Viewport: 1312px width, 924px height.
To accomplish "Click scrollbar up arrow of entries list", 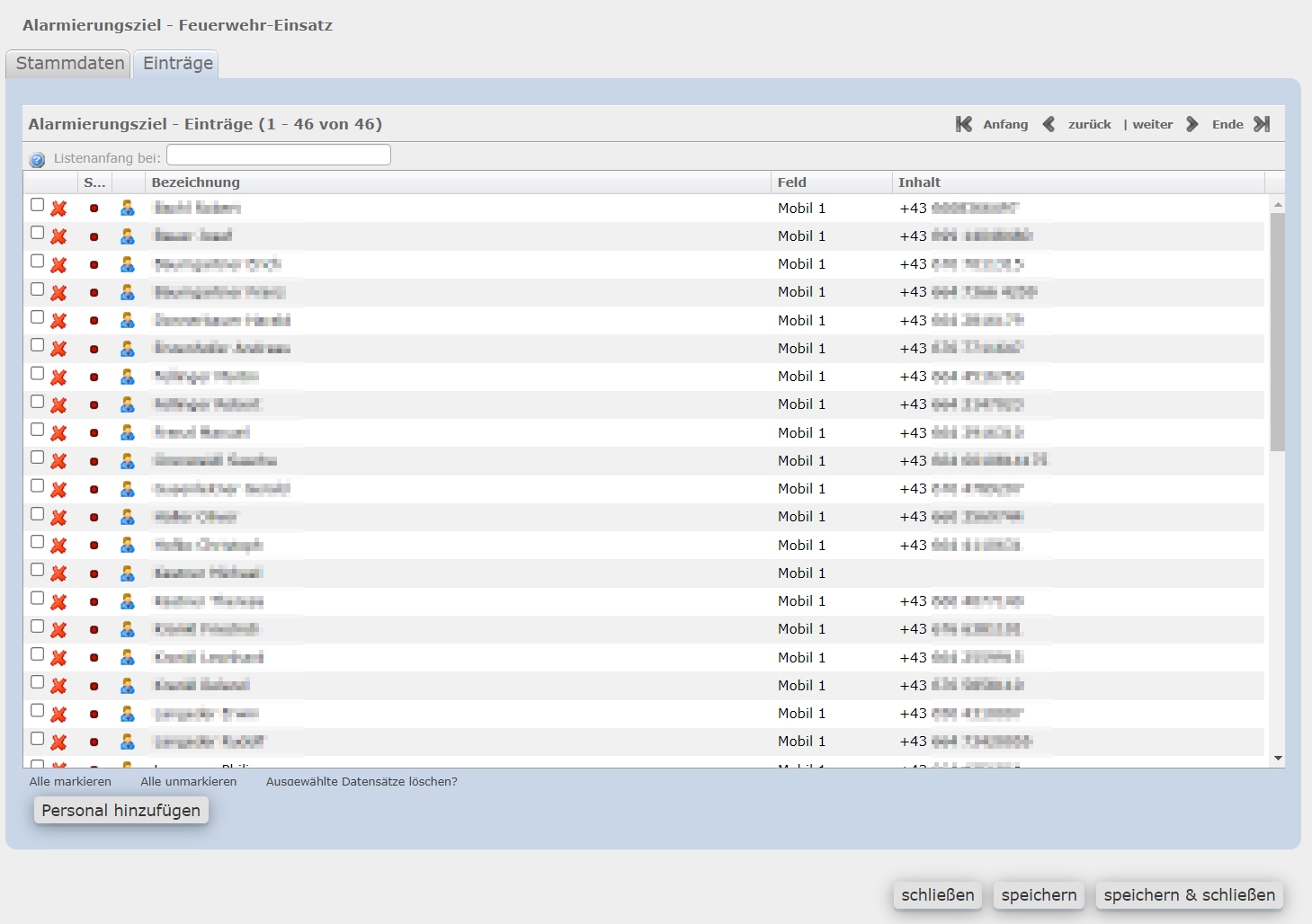I will tap(1278, 205).
